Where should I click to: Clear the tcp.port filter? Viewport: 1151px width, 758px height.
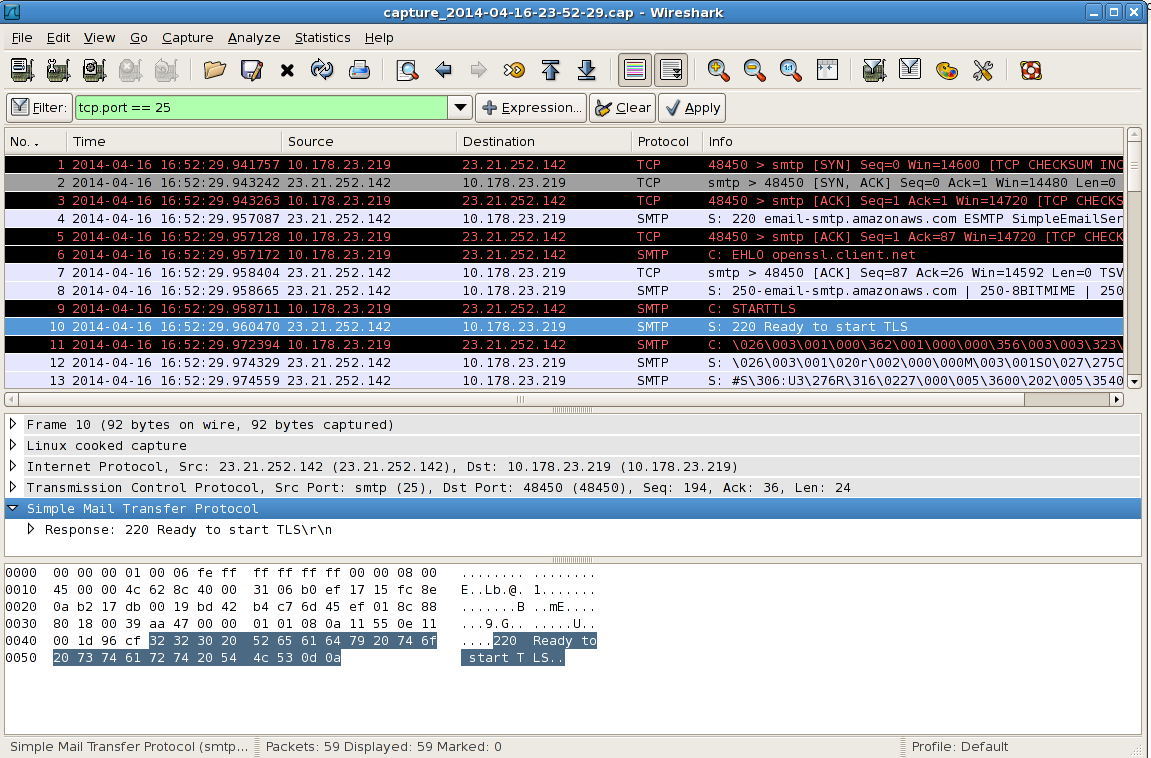[x=622, y=107]
